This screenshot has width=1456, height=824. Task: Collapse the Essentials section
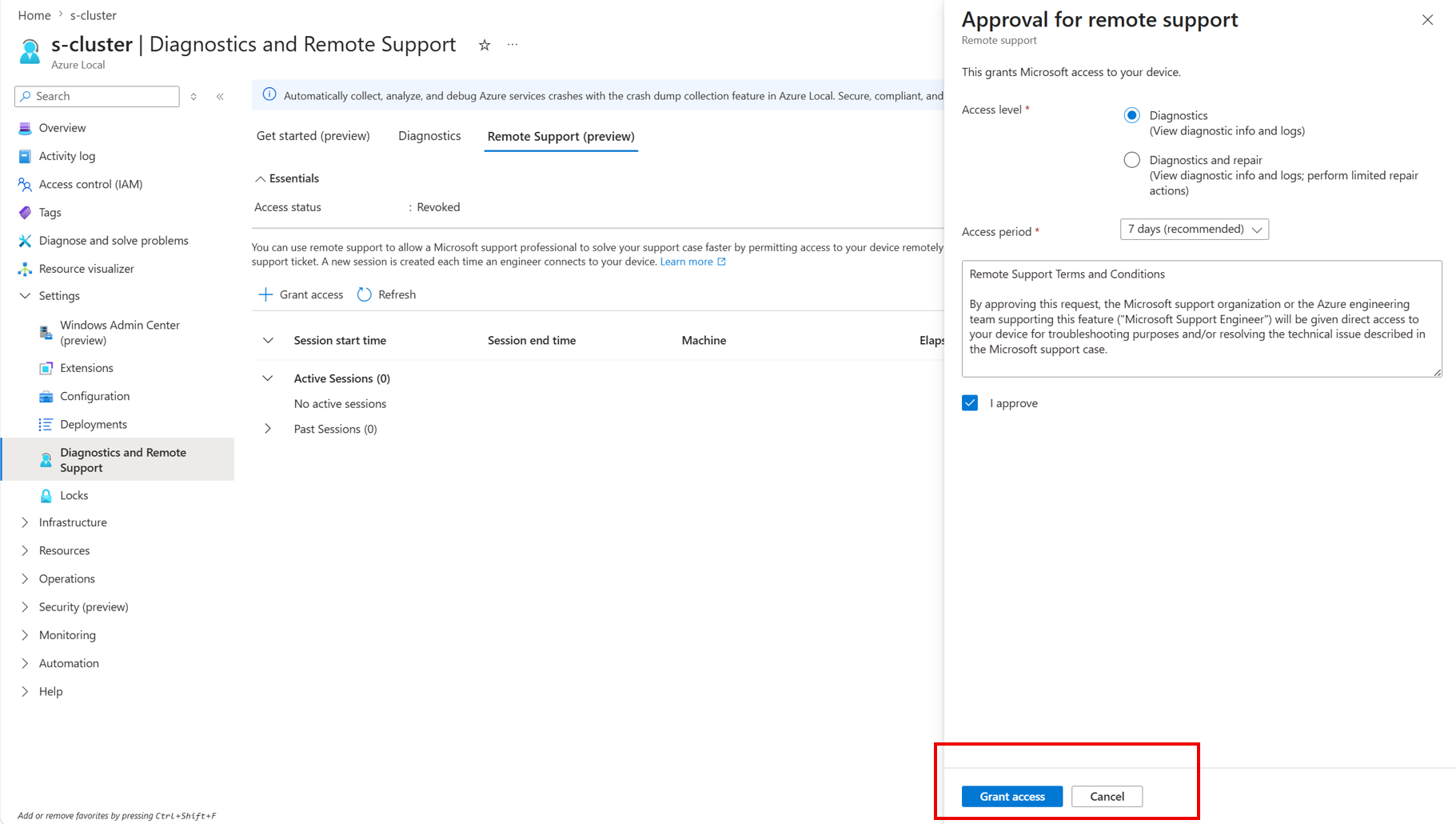[x=260, y=178]
